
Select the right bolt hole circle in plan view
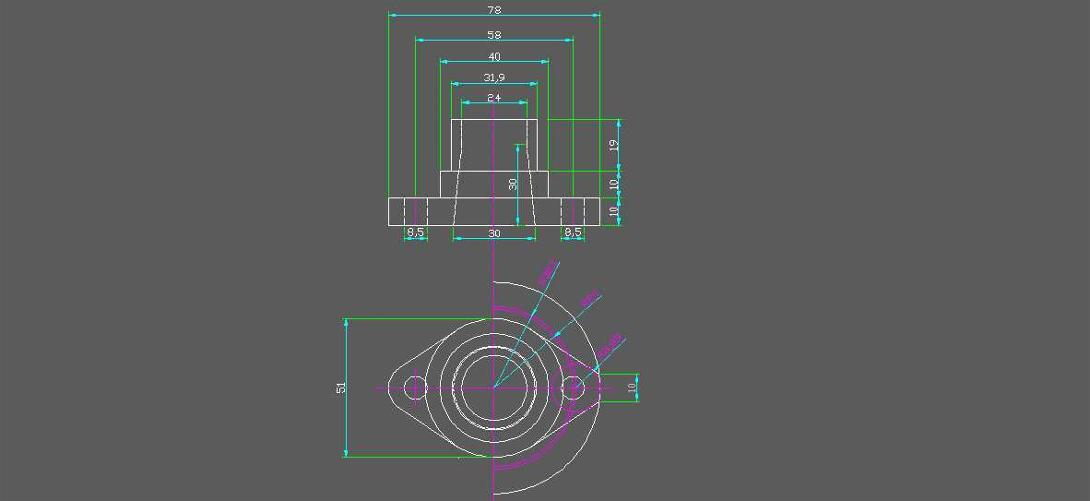point(572,387)
